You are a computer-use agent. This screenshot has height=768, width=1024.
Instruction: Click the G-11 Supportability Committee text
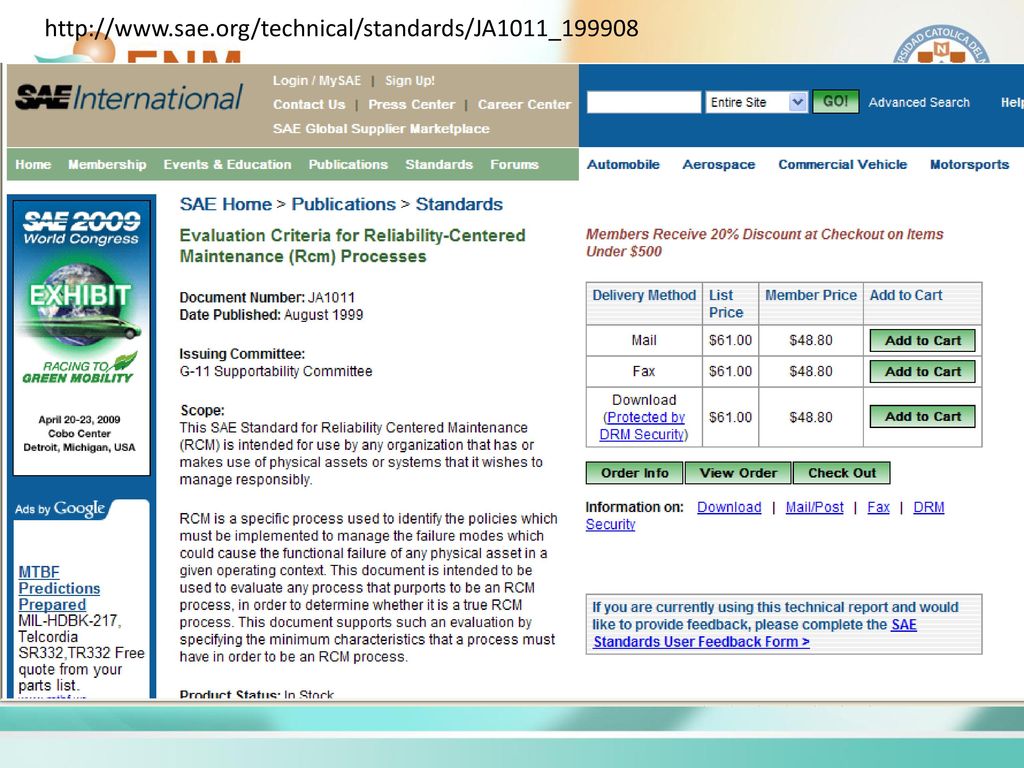(x=276, y=372)
